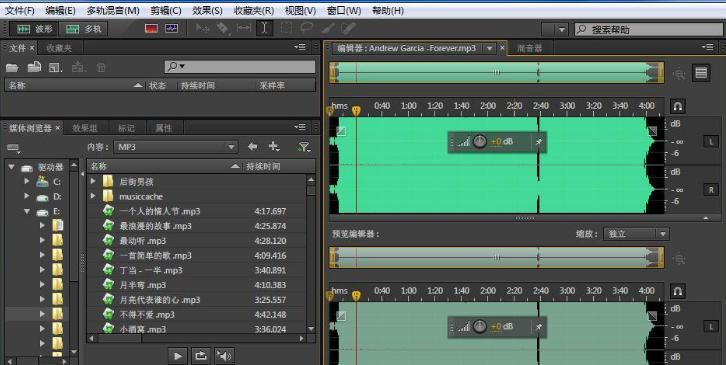
Task: Expand the 后街男孩 folder
Action: coord(93,181)
